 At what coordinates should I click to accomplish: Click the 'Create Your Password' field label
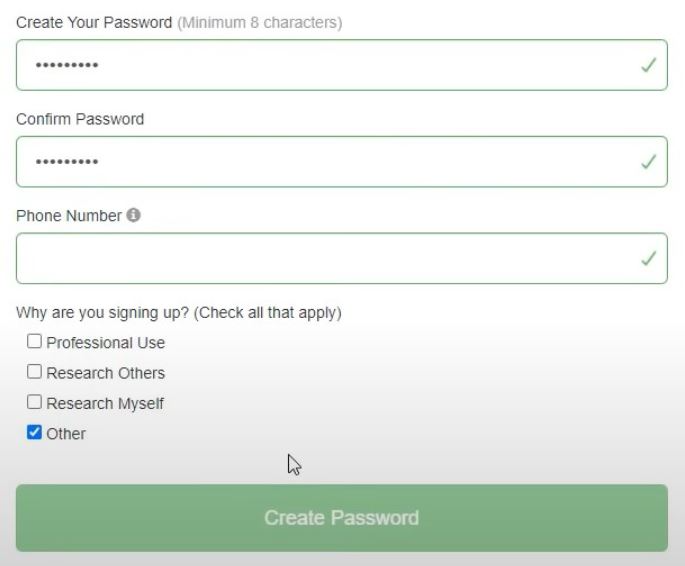point(94,22)
